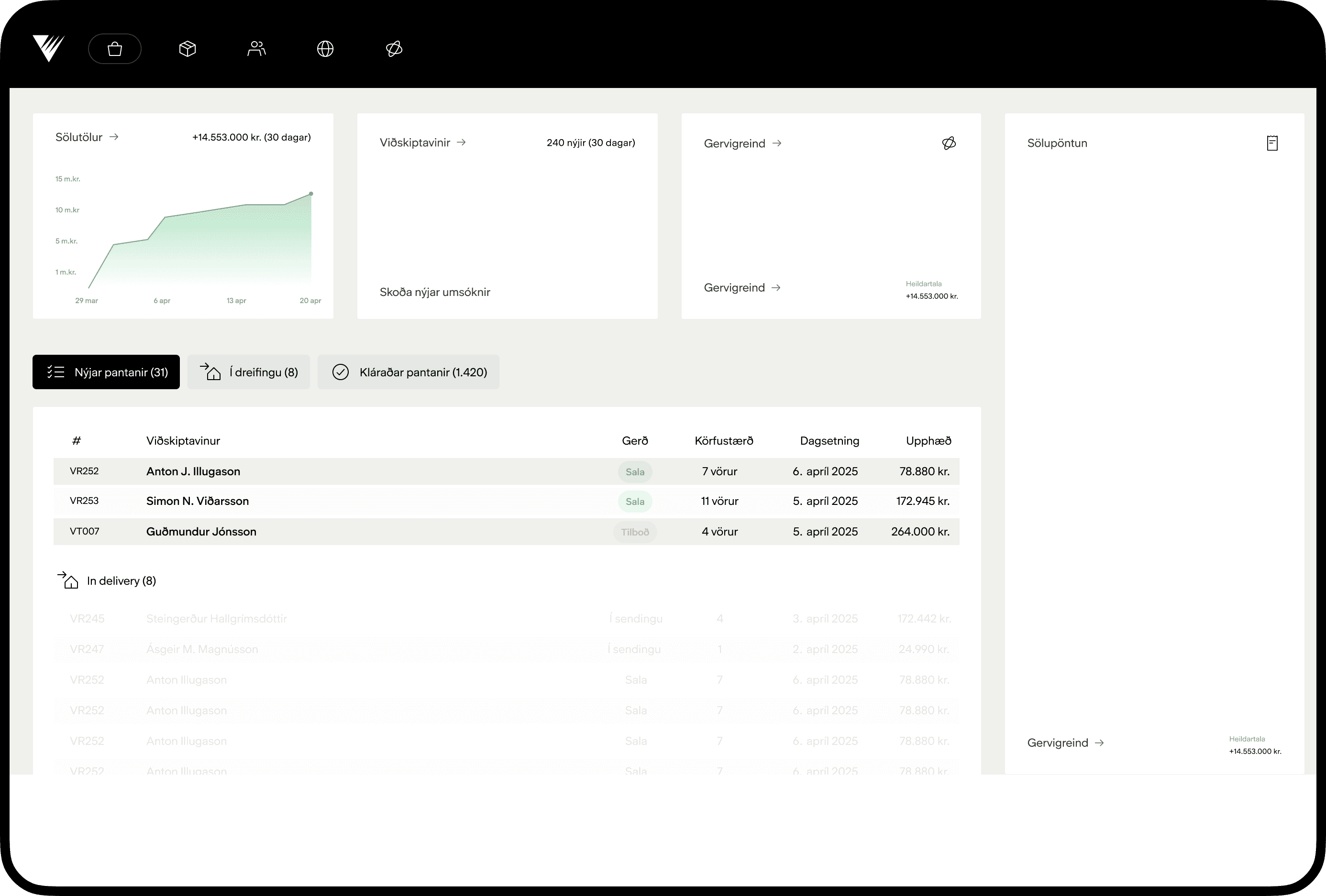Open the box package icon in navigation

pyautogui.click(x=187, y=49)
